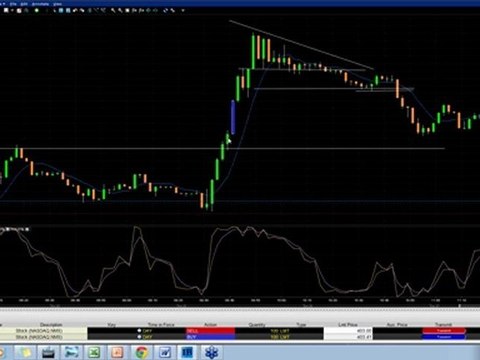Viewport: 480px width, 360px height.
Task: Open PowerPoint from the taskbar
Action: [x=117, y=352]
